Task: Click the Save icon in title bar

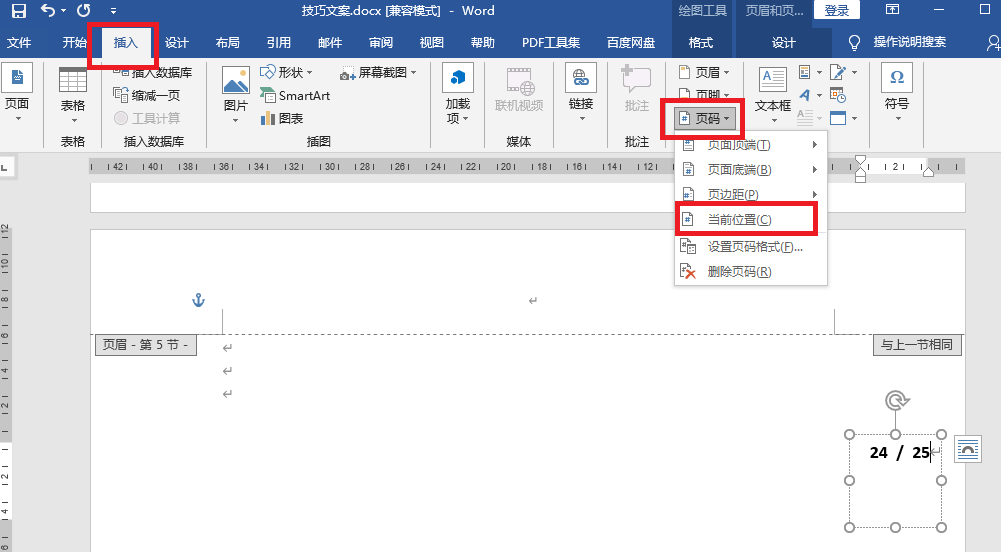Action: tap(18, 11)
